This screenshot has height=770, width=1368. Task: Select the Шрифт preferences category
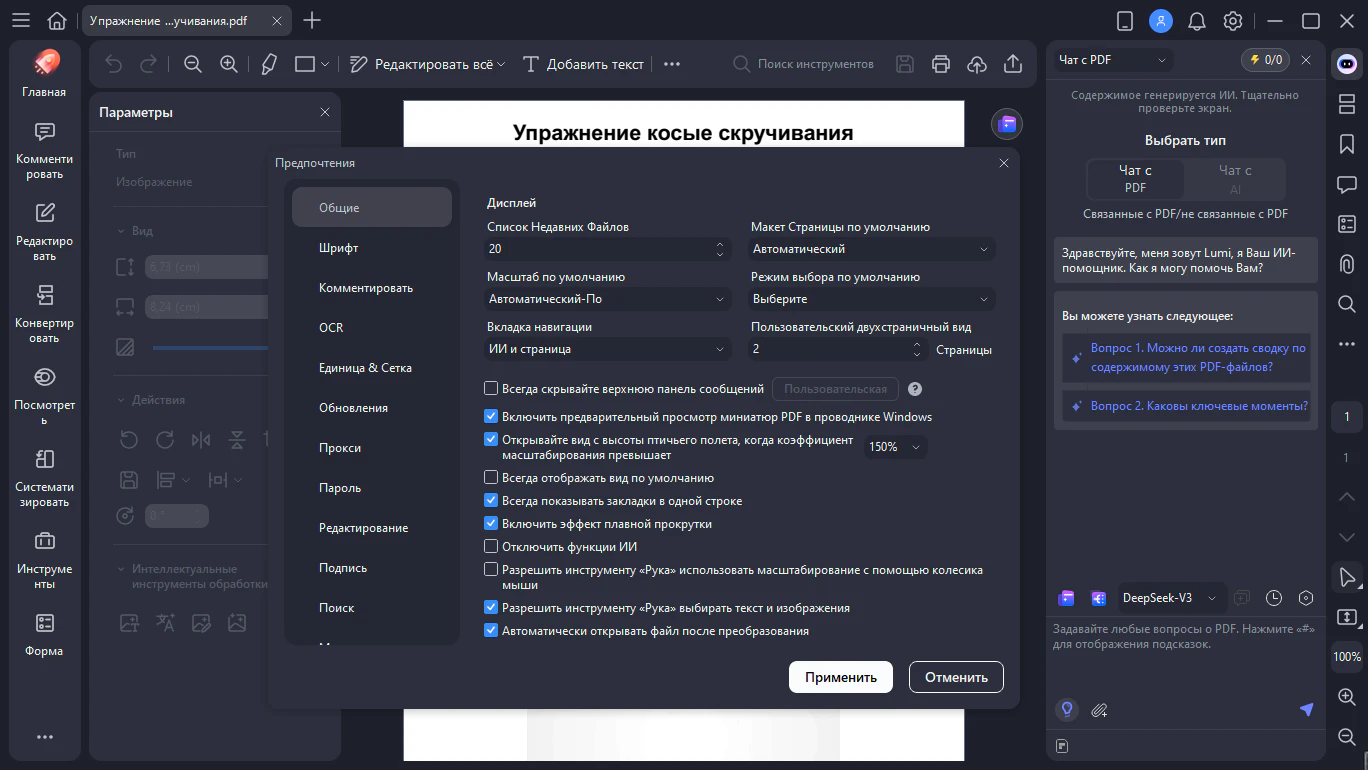coord(372,247)
